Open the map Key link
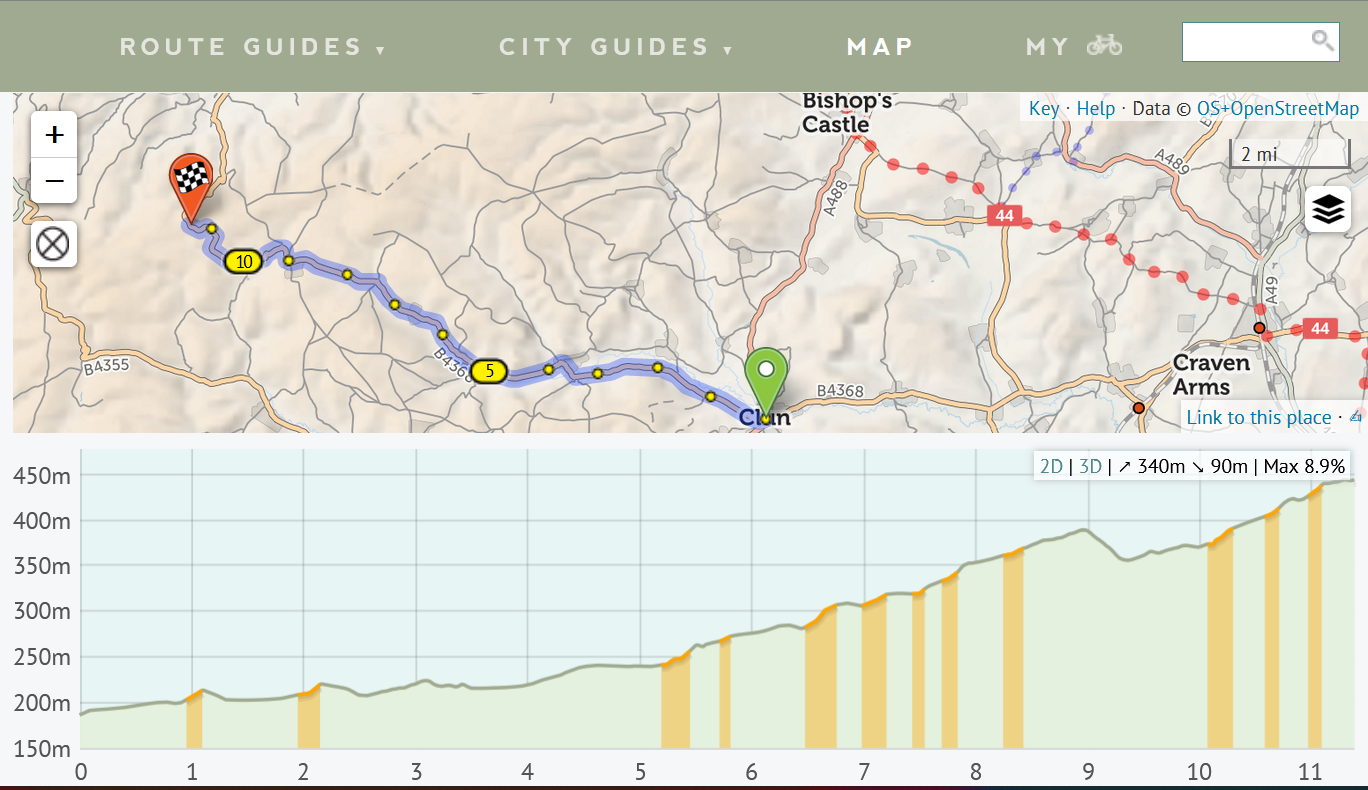1368x790 pixels. 1043,108
